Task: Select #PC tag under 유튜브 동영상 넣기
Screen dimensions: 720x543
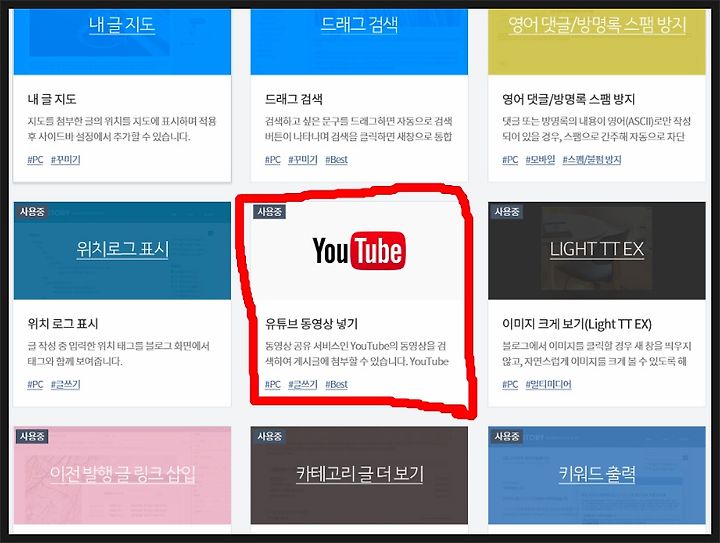Action: point(273,384)
